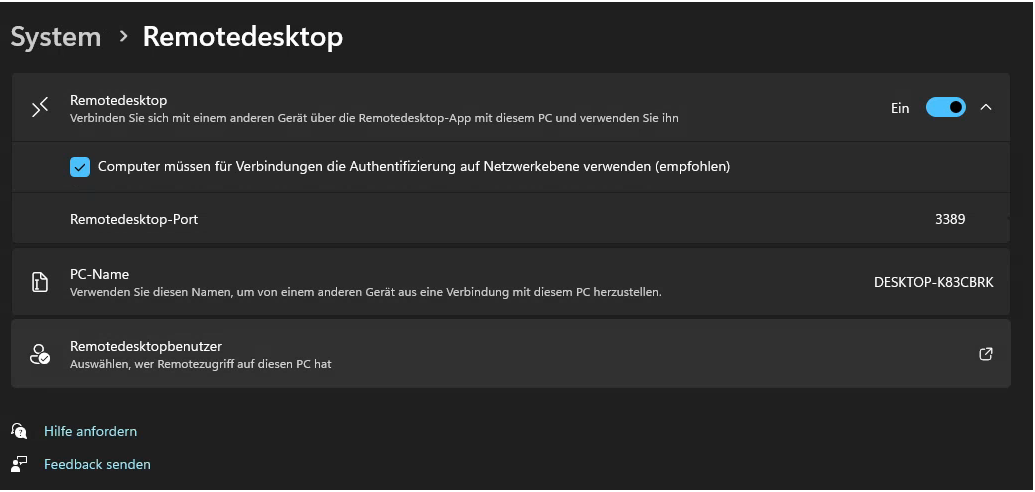This screenshot has width=1035, height=492.
Task: Open the Remotedesktopbenutzer settings row
Action: tap(500, 354)
